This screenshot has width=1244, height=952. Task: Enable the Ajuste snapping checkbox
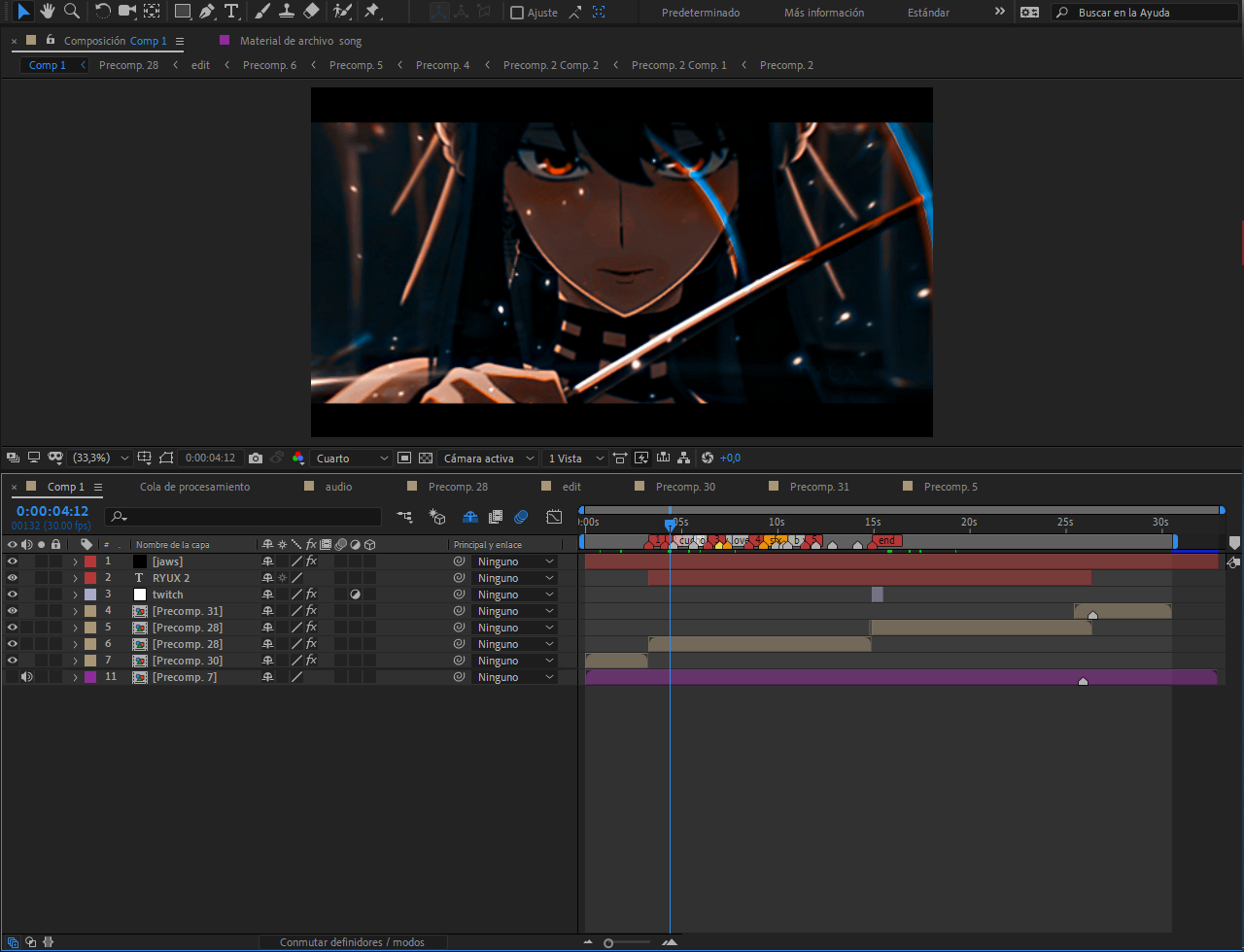pyautogui.click(x=517, y=13)
